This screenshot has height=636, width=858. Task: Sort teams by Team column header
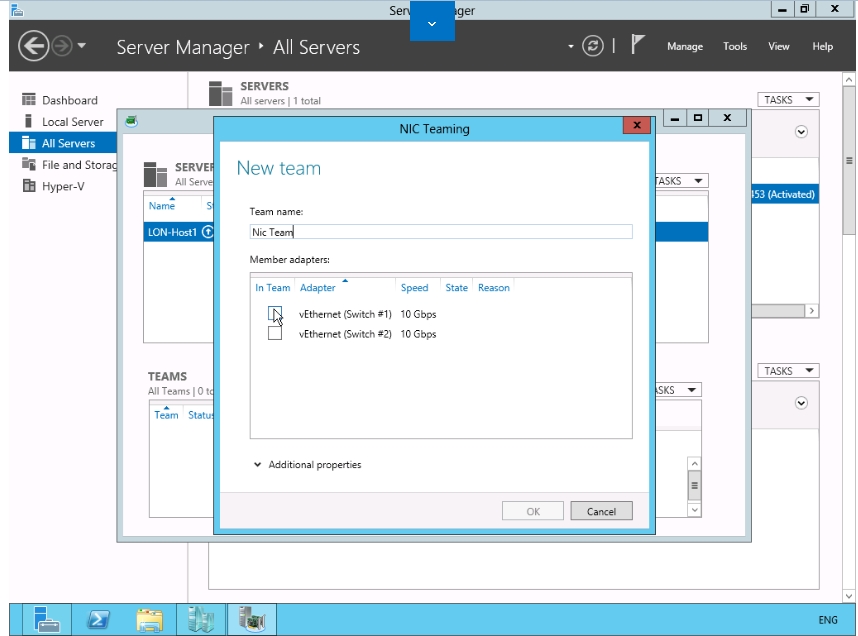click(166, 415)
